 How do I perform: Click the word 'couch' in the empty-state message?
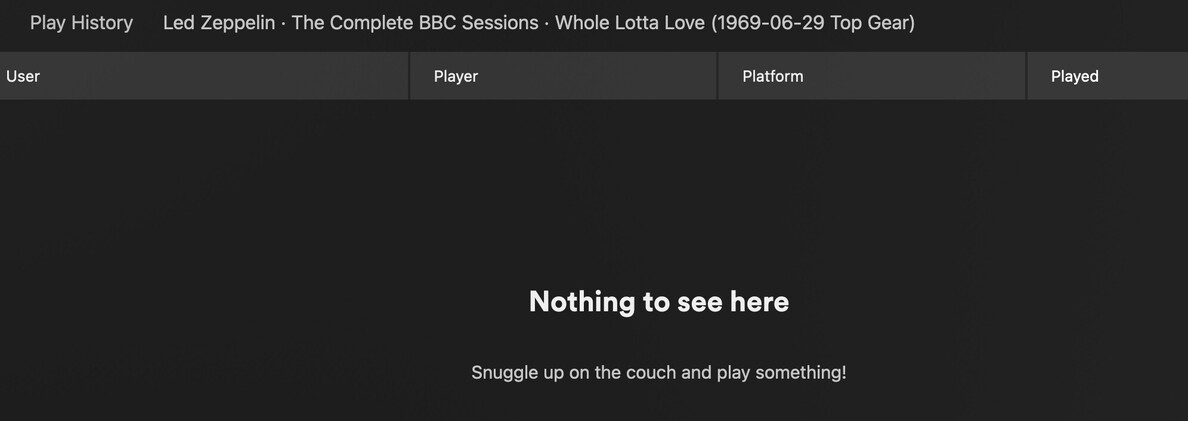coord(650,373)
